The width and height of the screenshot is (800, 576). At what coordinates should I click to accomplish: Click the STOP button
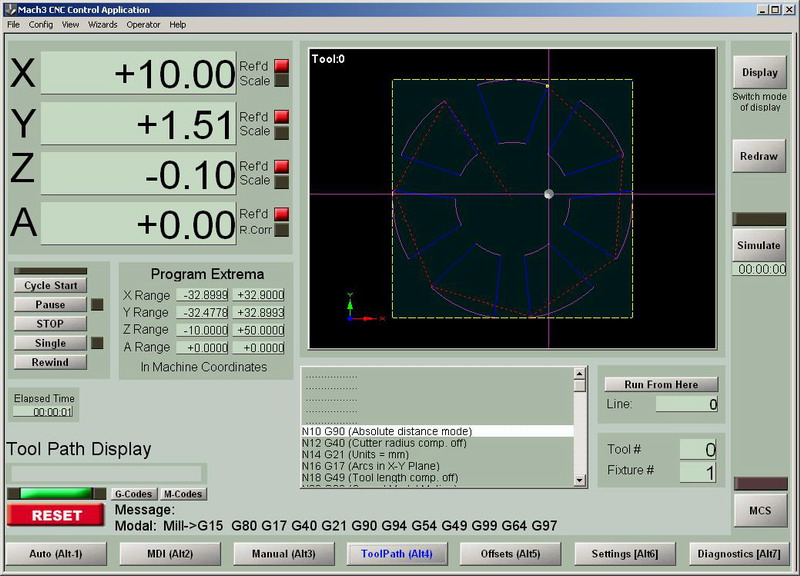pyautogui.click(x=50, y=323)
